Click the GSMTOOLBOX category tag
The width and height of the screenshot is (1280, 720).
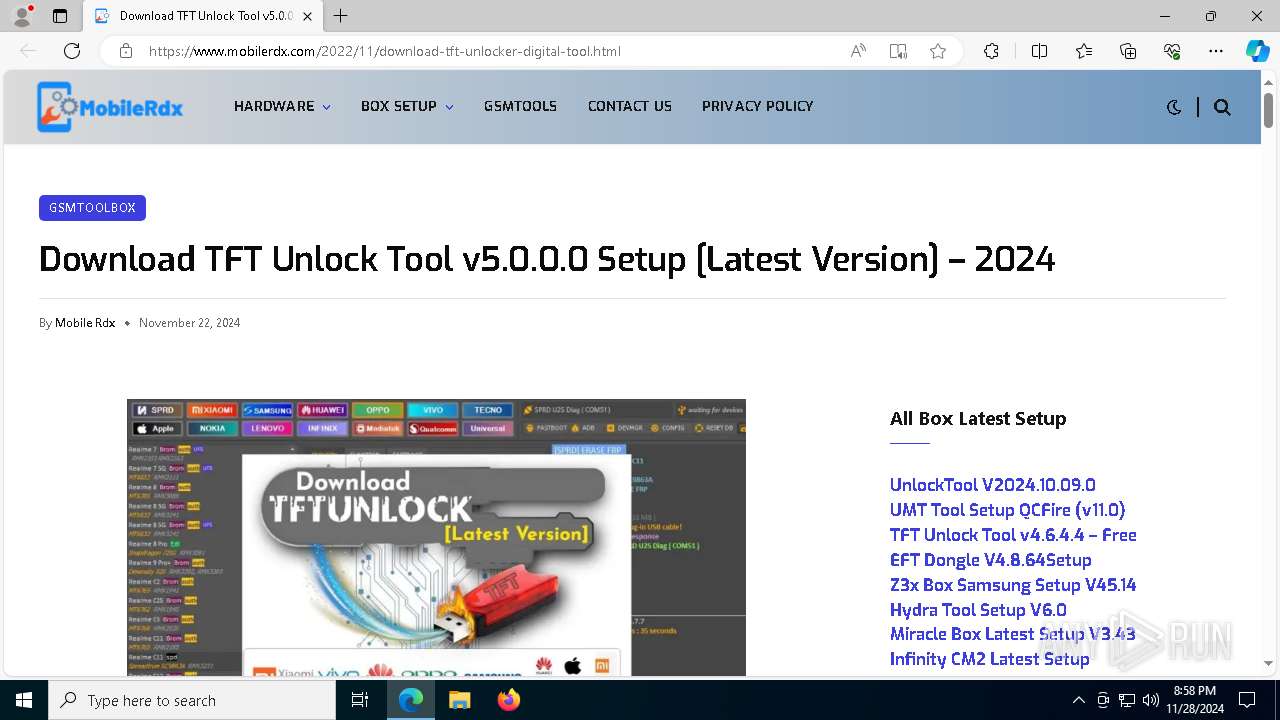tap(92, 208)
